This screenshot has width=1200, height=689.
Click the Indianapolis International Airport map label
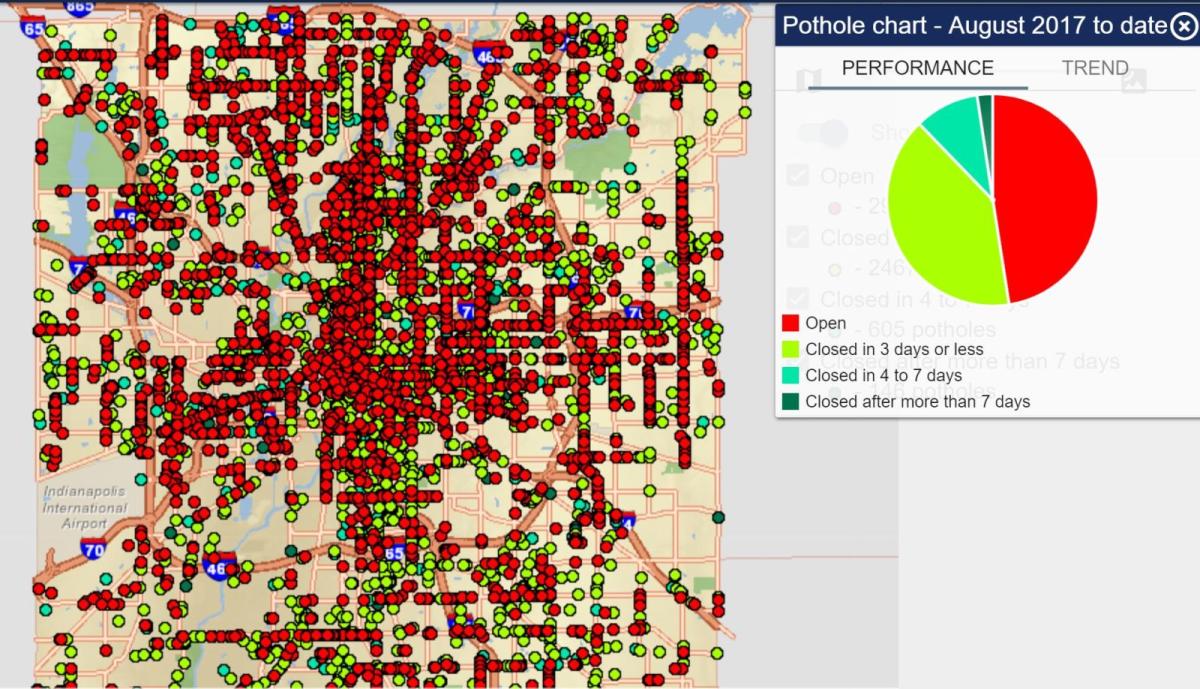click(84, 508)
